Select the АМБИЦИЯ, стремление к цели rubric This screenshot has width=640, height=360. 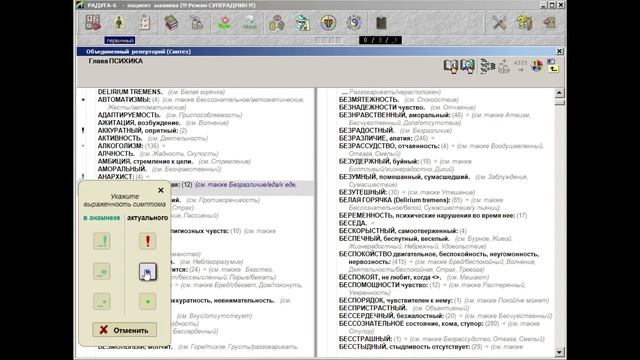145,161
